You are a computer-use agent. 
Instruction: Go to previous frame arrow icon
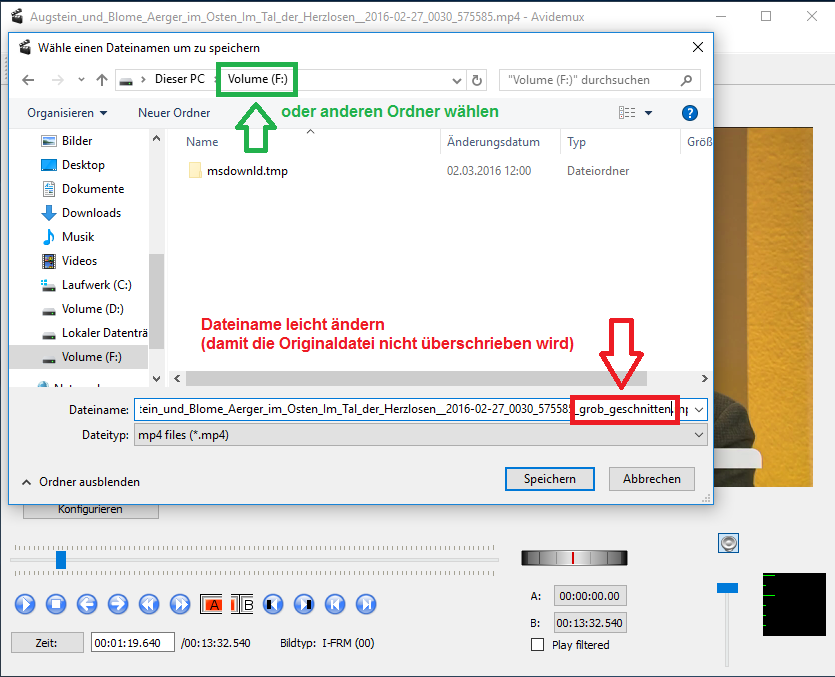[87, 604]
